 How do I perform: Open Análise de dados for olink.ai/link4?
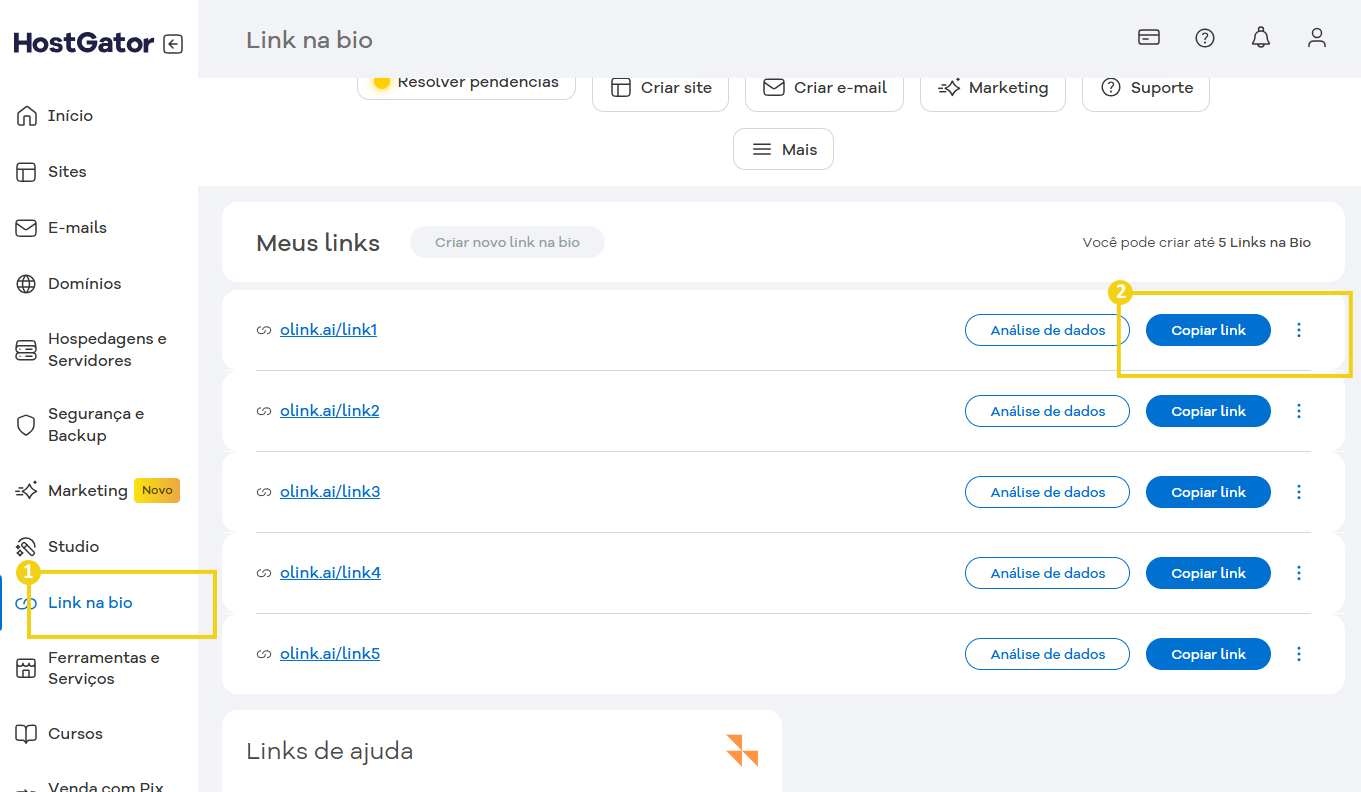[1047, 573]
